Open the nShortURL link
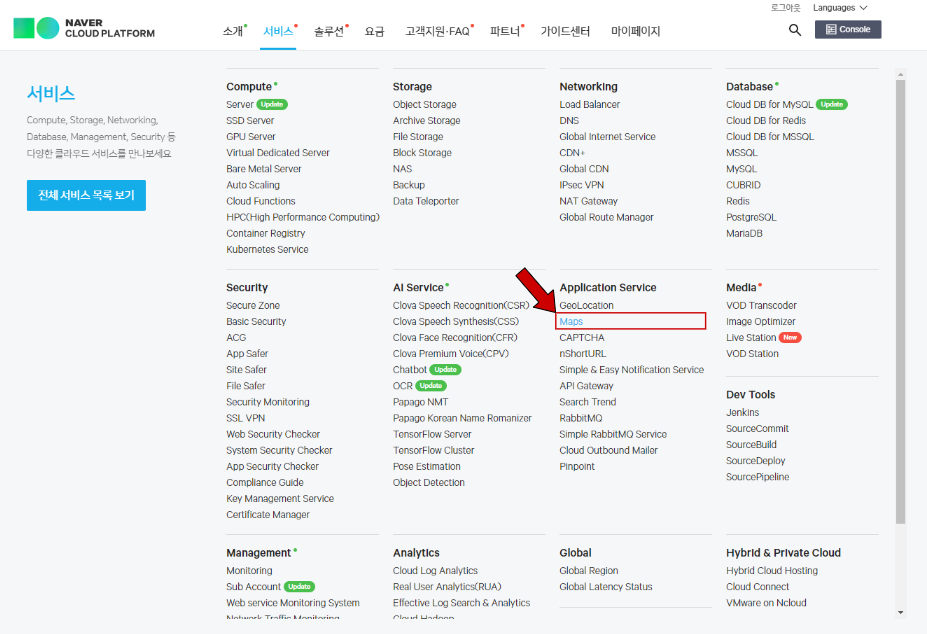 pyautogui.click(x=582, y=354)
